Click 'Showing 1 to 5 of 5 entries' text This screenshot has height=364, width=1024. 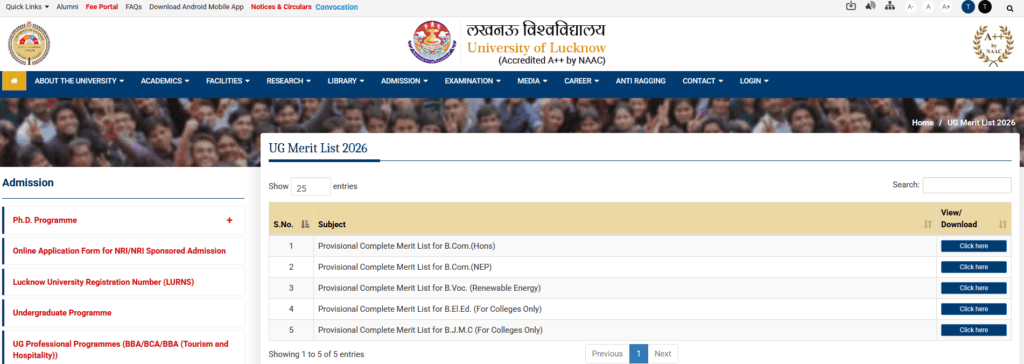coord(317,354)
